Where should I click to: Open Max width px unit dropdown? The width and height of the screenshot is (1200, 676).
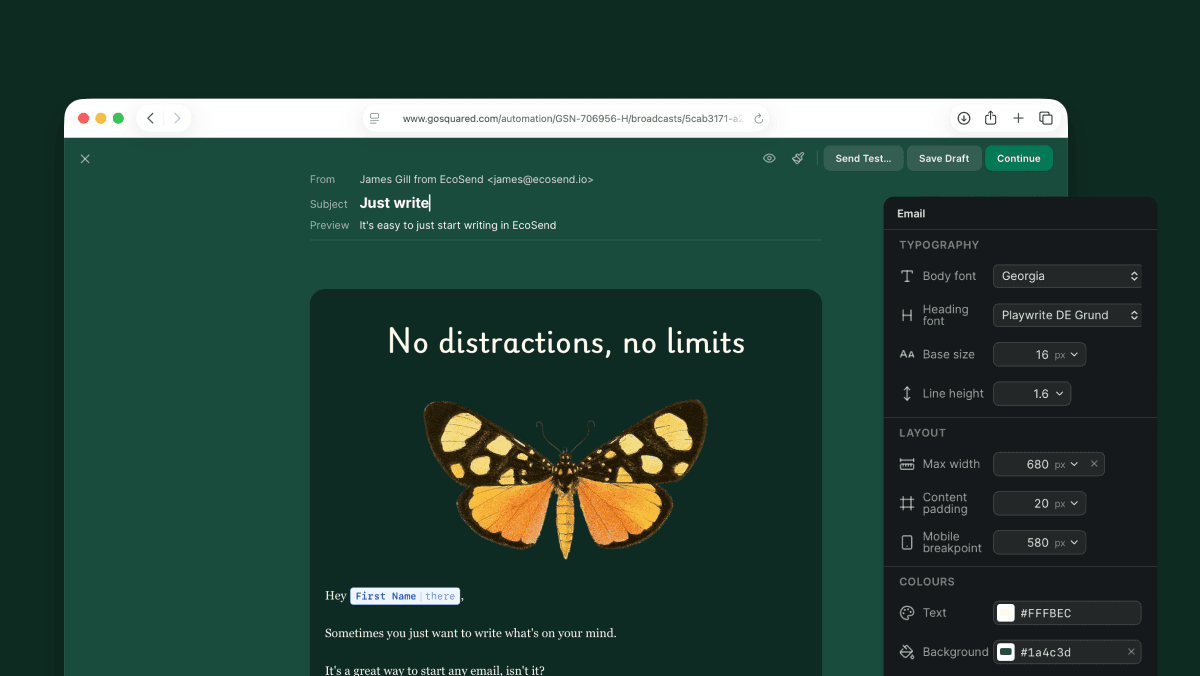1067,464
